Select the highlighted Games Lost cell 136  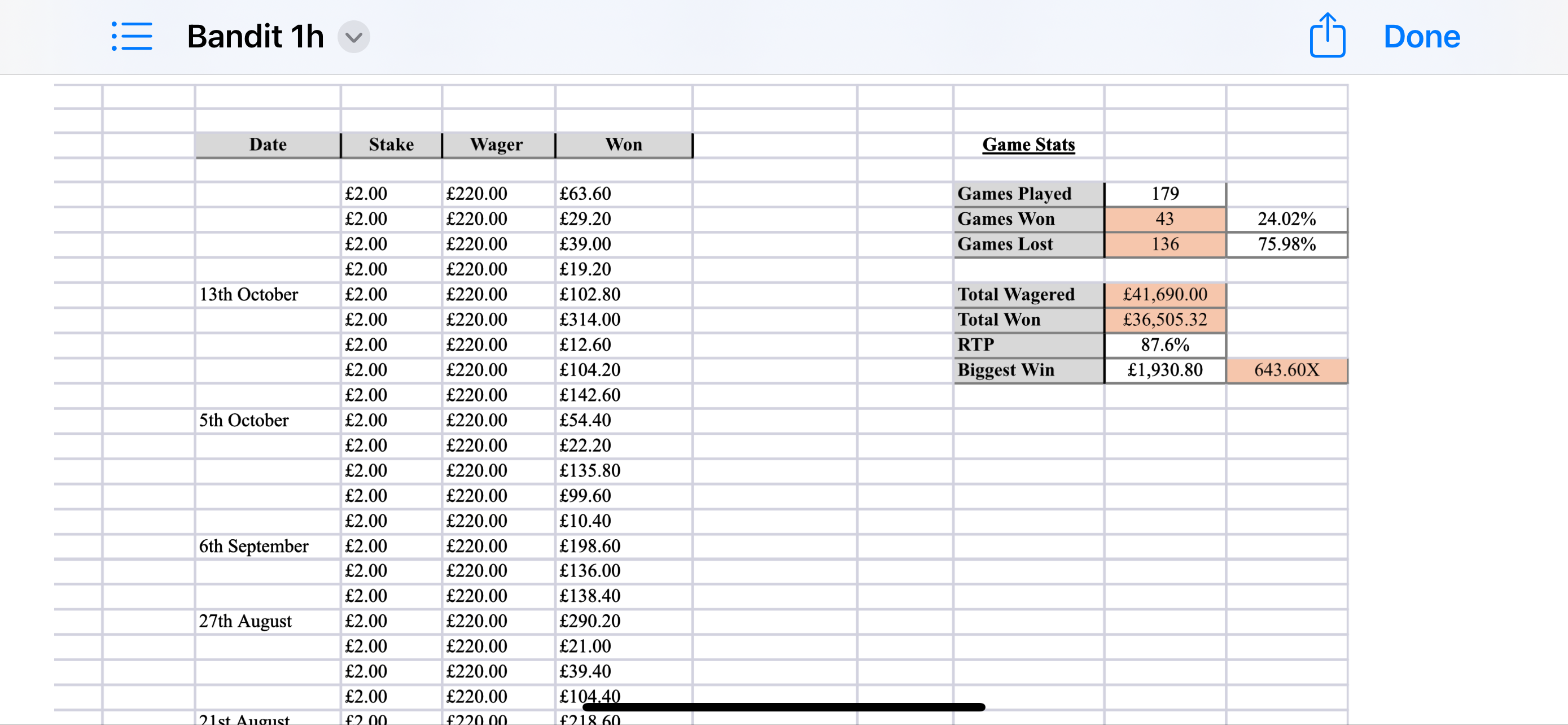tap(1164, 244)
